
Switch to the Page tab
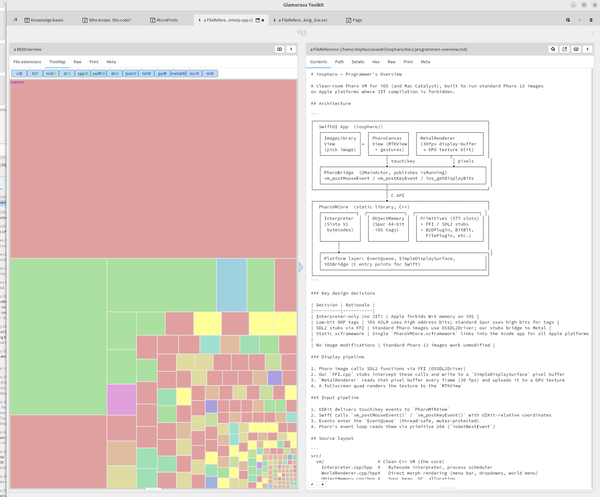[x=354, y=20]
